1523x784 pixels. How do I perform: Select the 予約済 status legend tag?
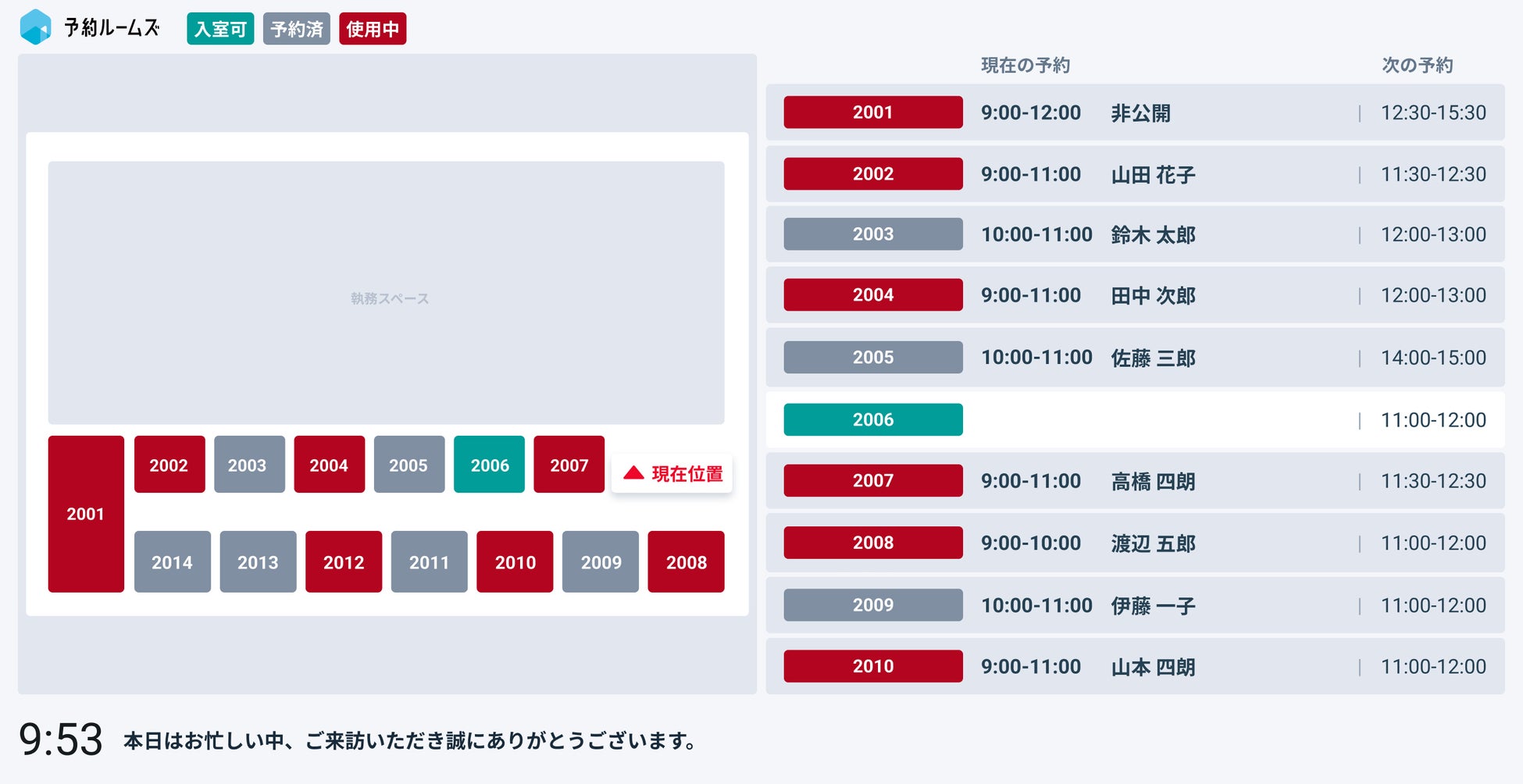[297, 29]
